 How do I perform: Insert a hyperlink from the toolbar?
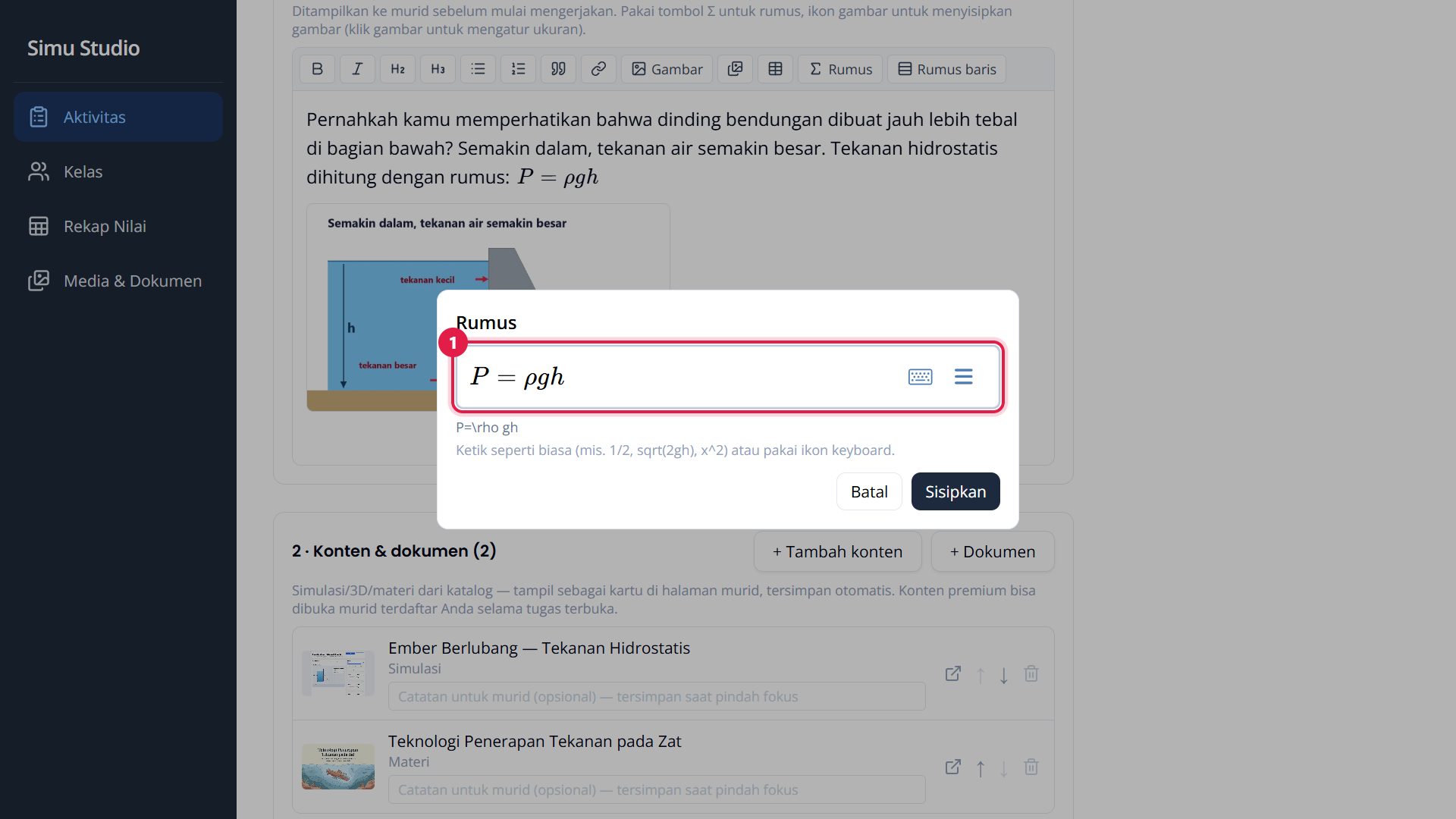pyautogui.click(x=598, y=69)
